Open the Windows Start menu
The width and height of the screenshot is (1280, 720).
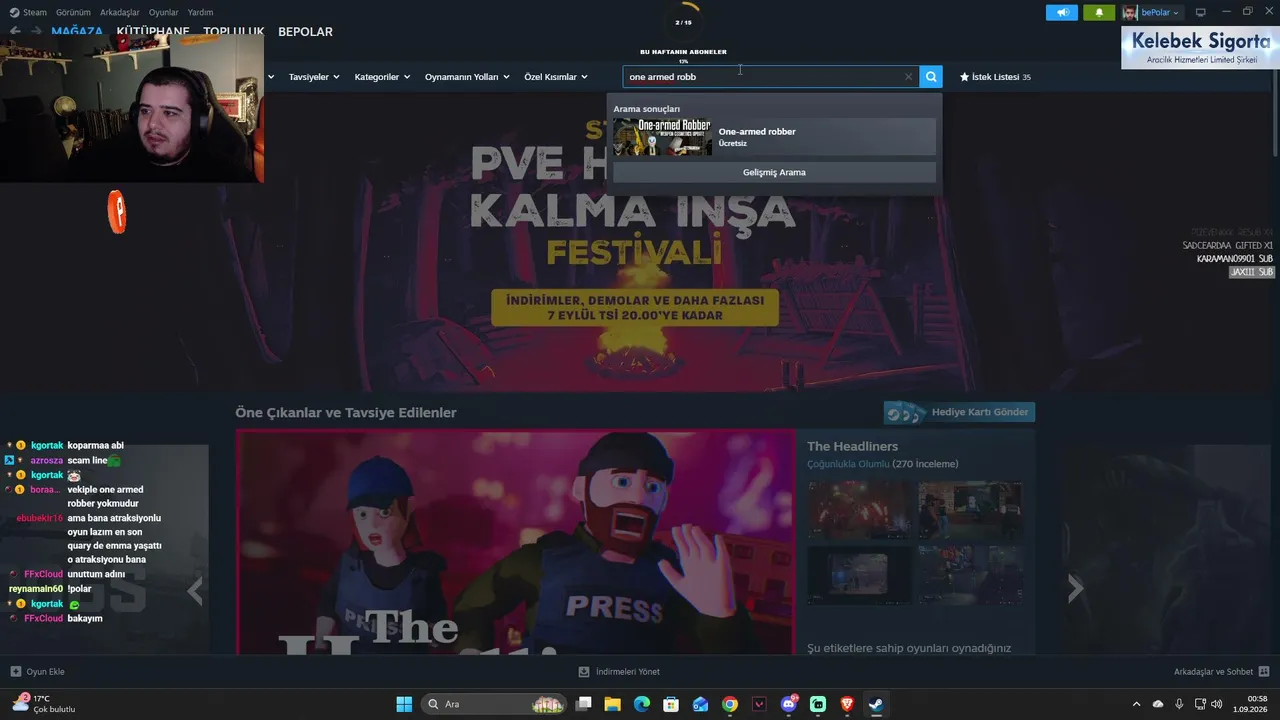tap(404, 704)
